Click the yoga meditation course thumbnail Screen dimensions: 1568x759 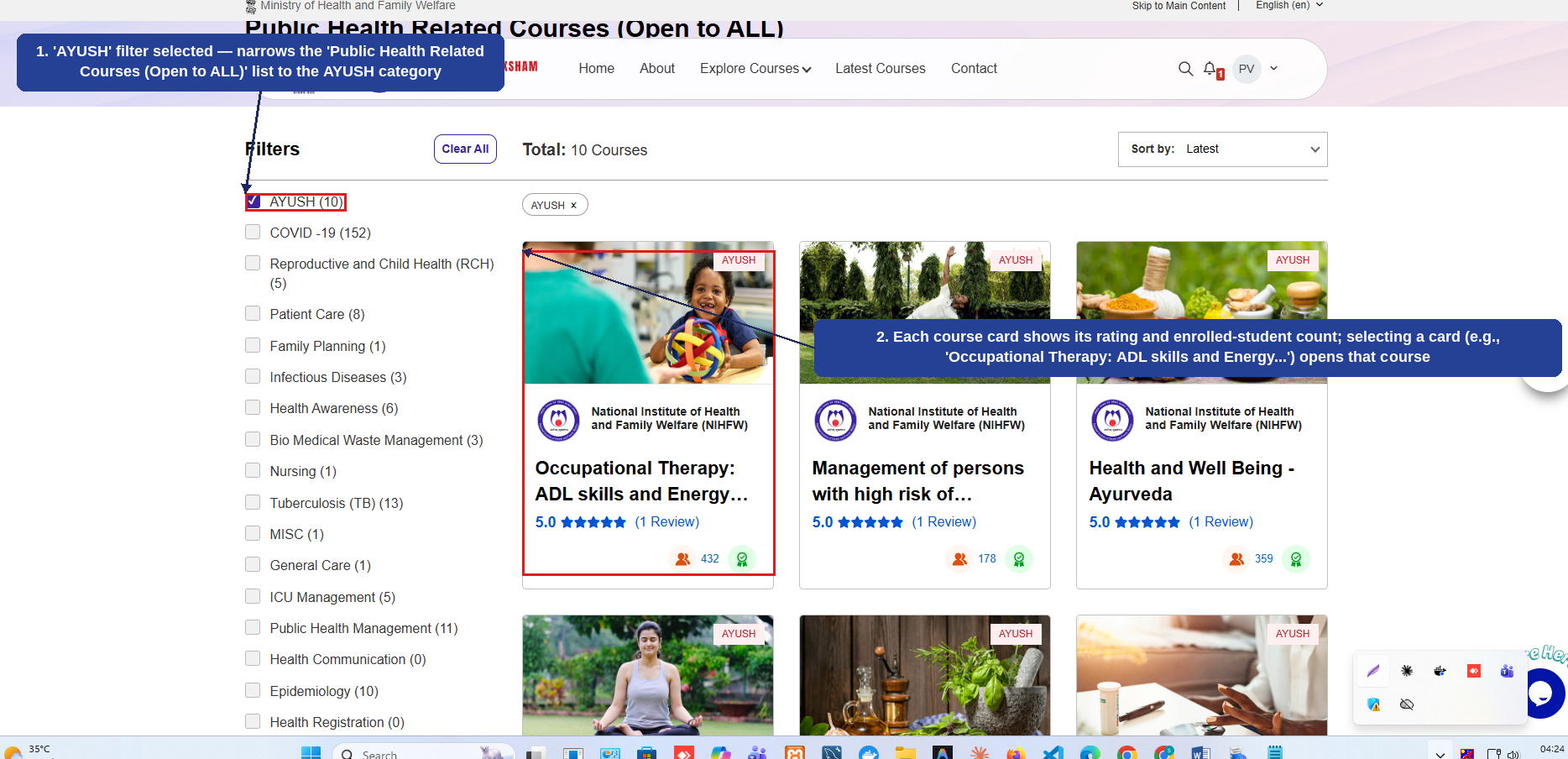[648, 675]
